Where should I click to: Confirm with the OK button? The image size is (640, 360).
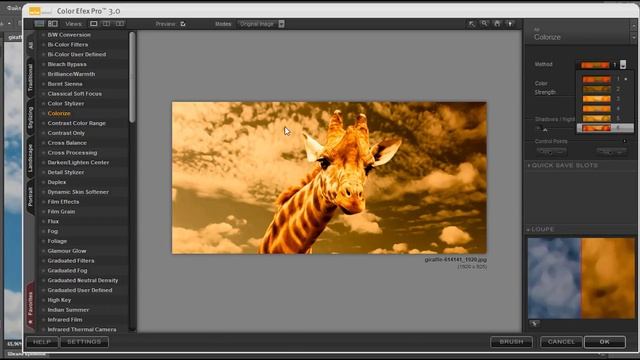click(x=604, y=342)
